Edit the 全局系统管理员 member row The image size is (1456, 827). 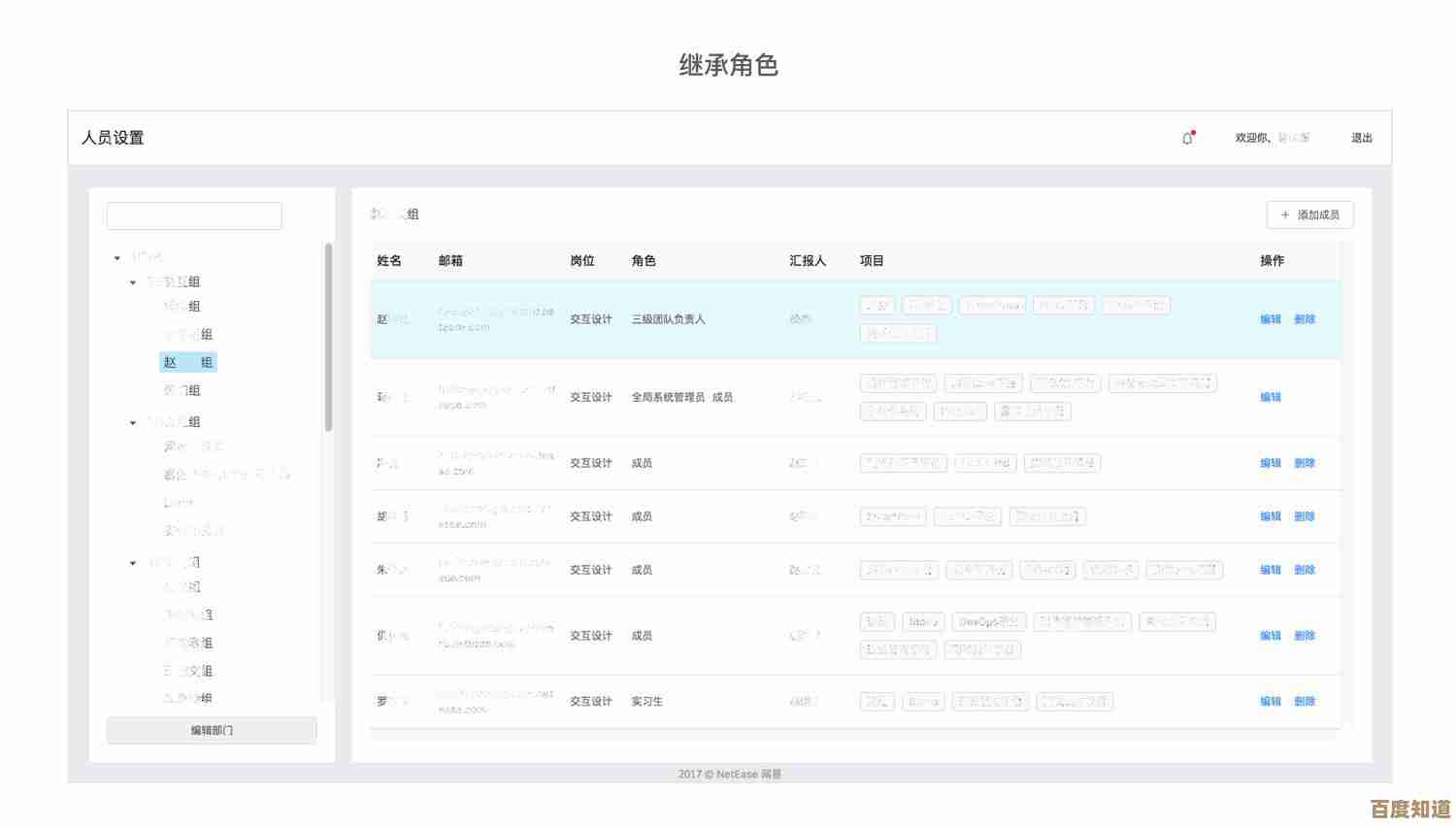click(1270, 397)
